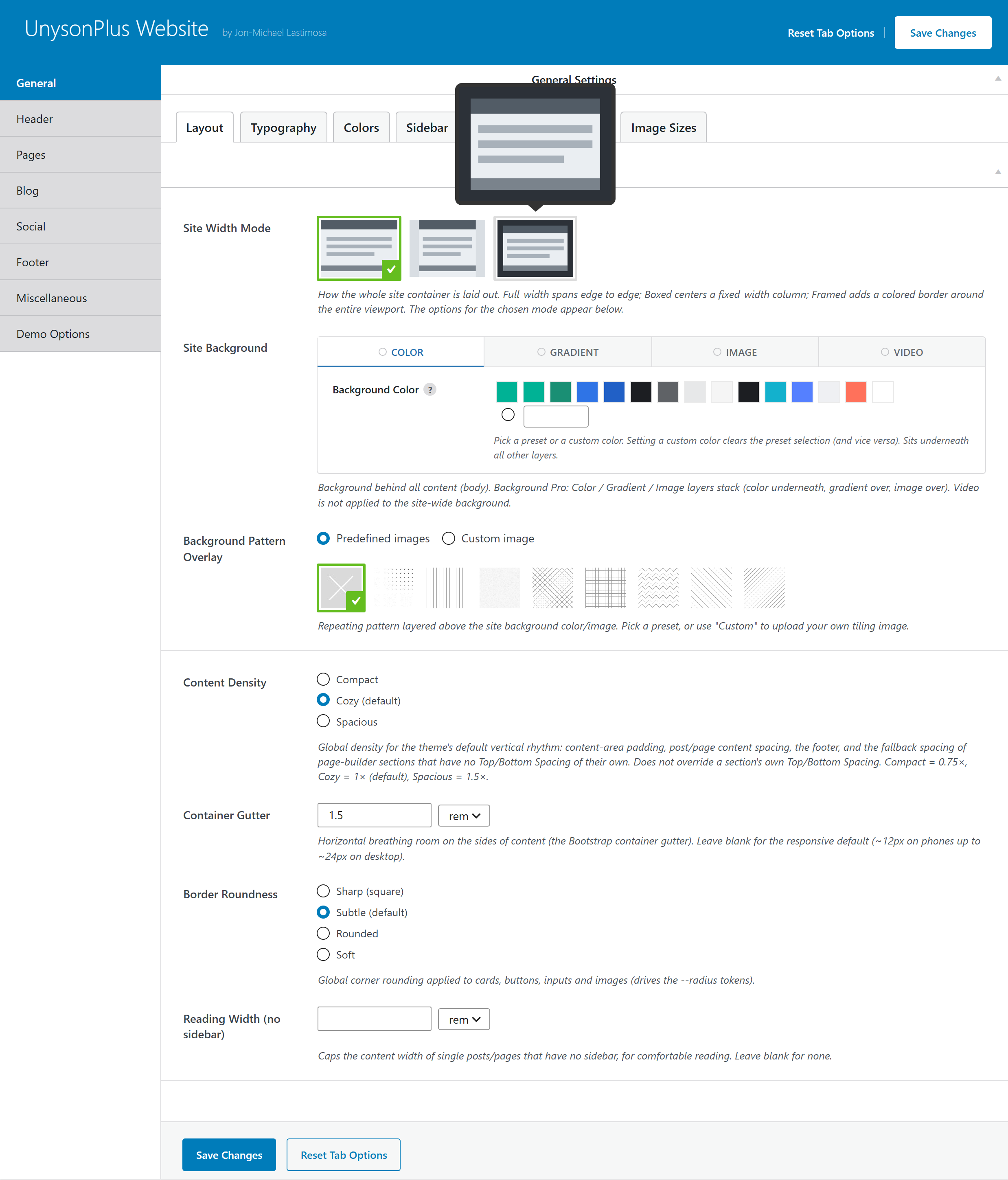Pick the periwinkle blue background color swatch
Viewport: 1008px width, 1180px height.
pos(802,392)
